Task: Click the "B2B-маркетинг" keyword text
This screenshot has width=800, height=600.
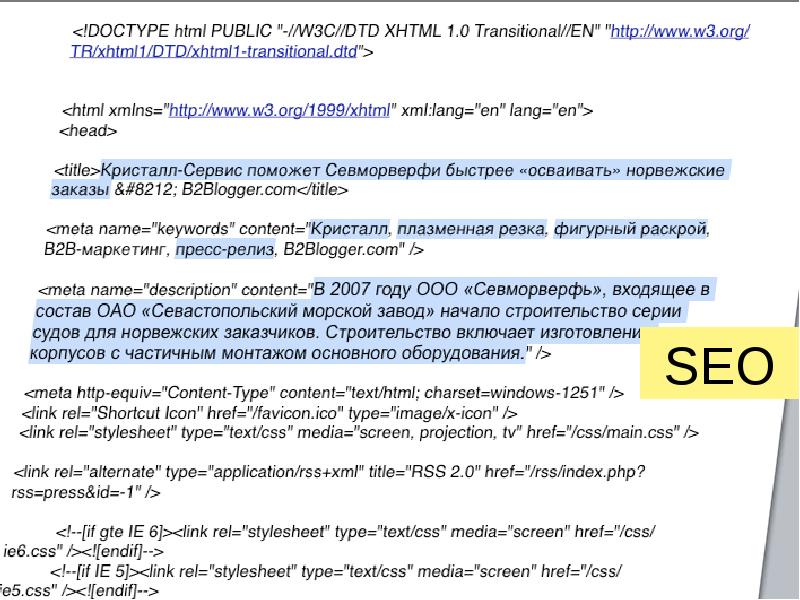Action: coord(108,249)
